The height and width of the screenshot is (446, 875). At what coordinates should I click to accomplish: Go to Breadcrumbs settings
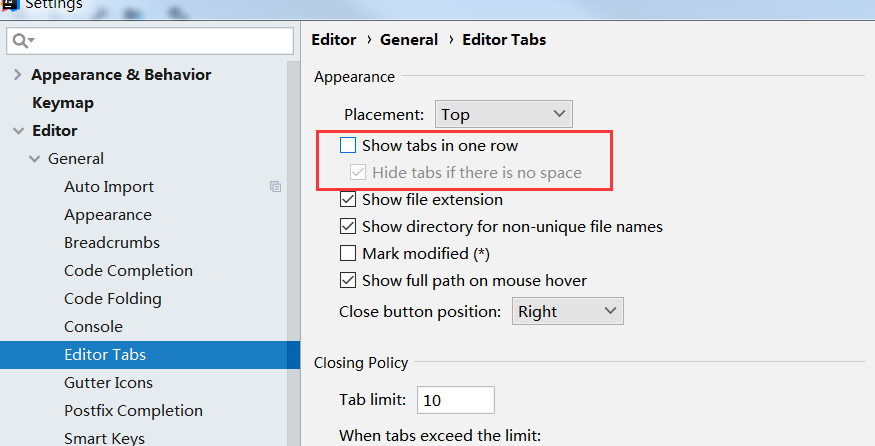(111, 242)
